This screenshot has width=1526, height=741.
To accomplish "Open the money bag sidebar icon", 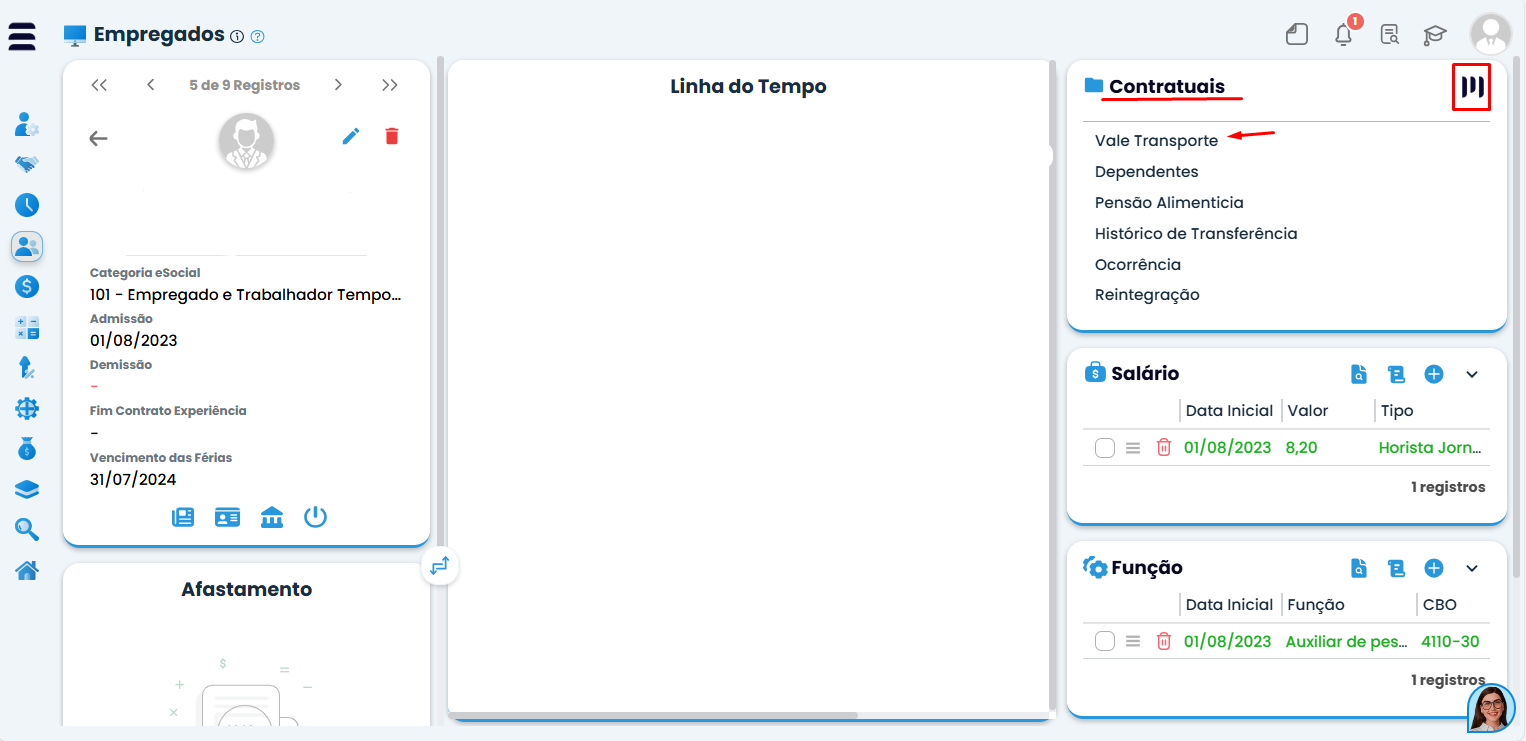I will coord(27,449).
